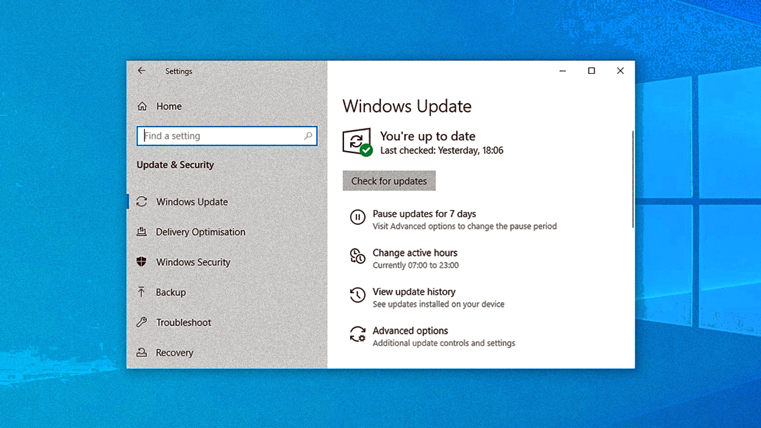761x428 pixels.
Task: Click the 'You're up to date' status text
Action: 428,136
